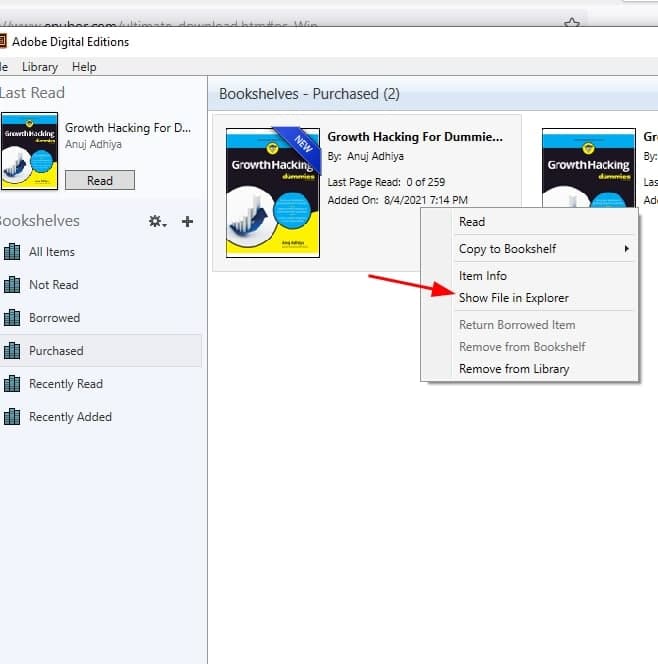658x664 pixels.
Task: Expand Copy to Bookshelf submenu arrow
Action: (627, 249)
